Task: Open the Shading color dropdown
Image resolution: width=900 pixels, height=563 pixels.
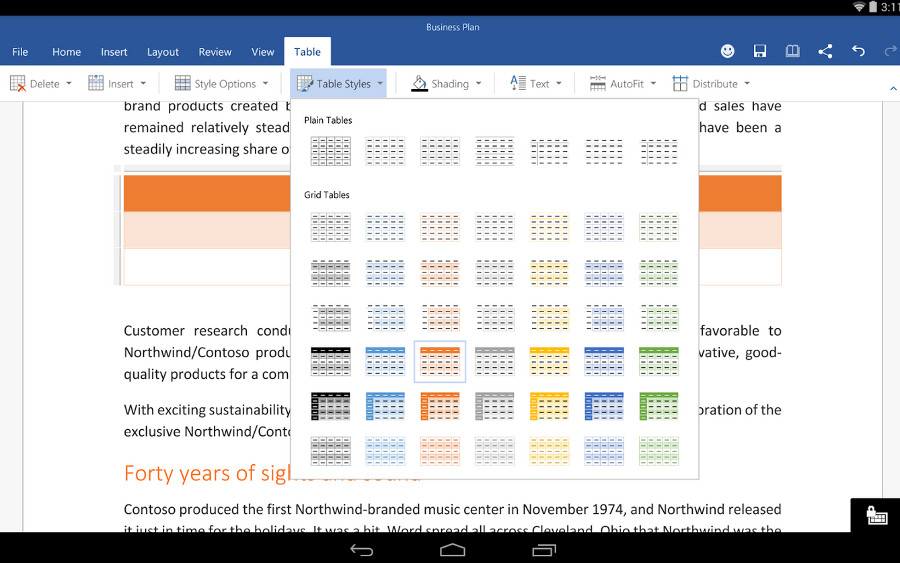Action: [446, 84]
